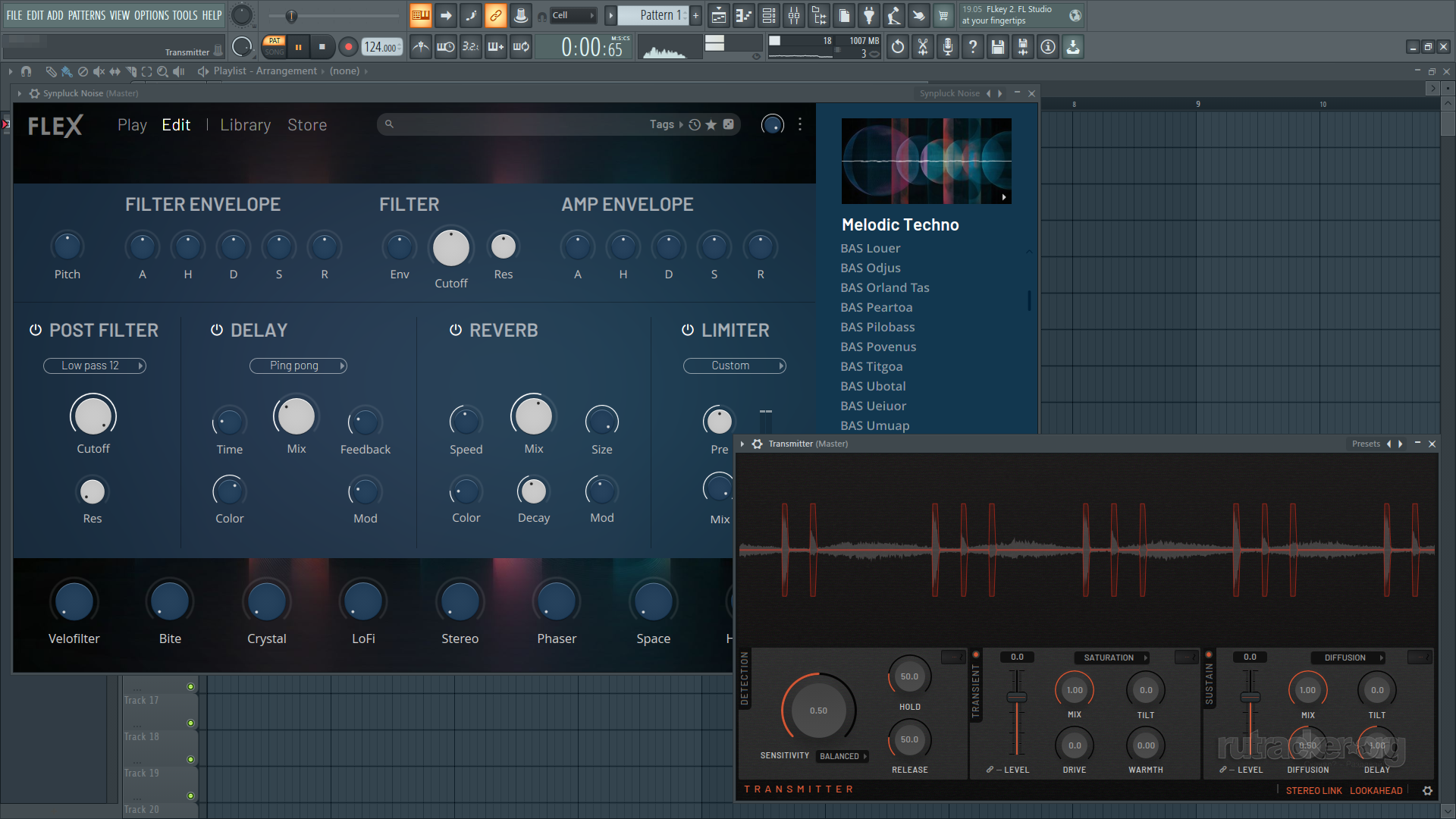Open the OPTIONS menu

pos(152,15)
